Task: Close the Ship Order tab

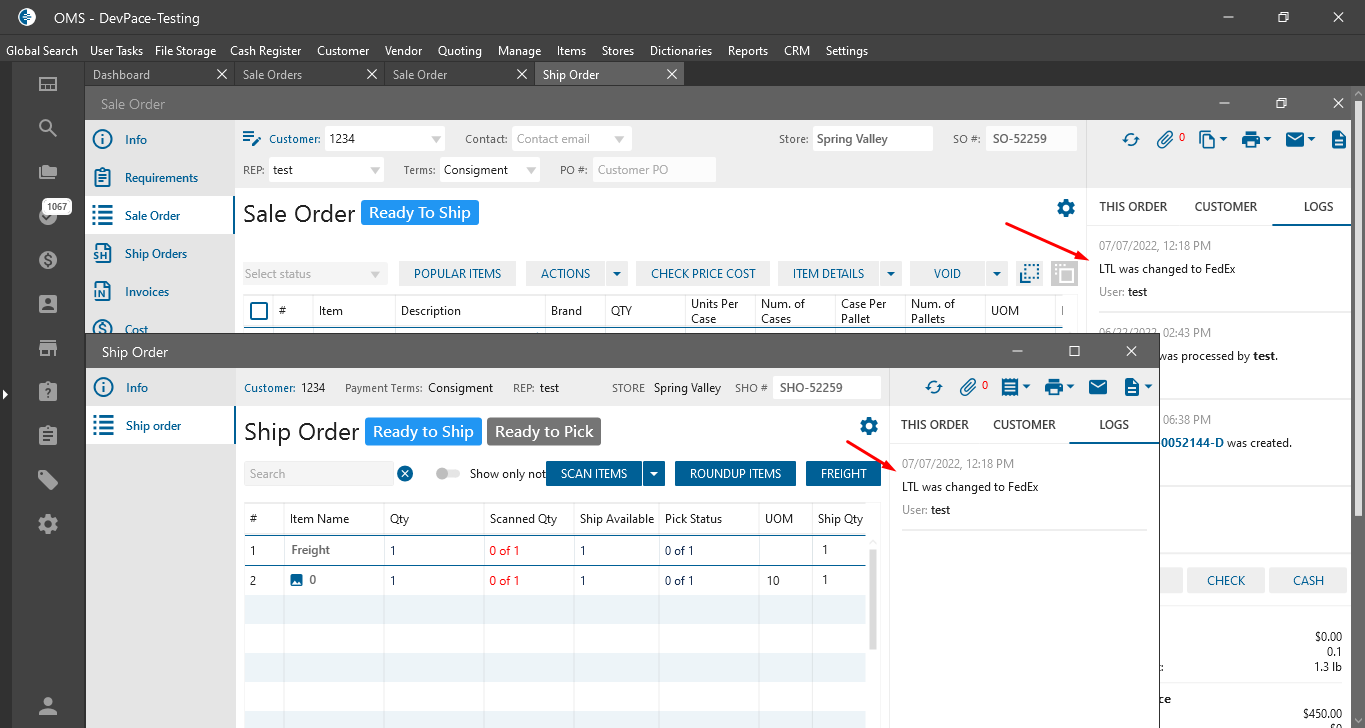Action: (x=672, y=75)
